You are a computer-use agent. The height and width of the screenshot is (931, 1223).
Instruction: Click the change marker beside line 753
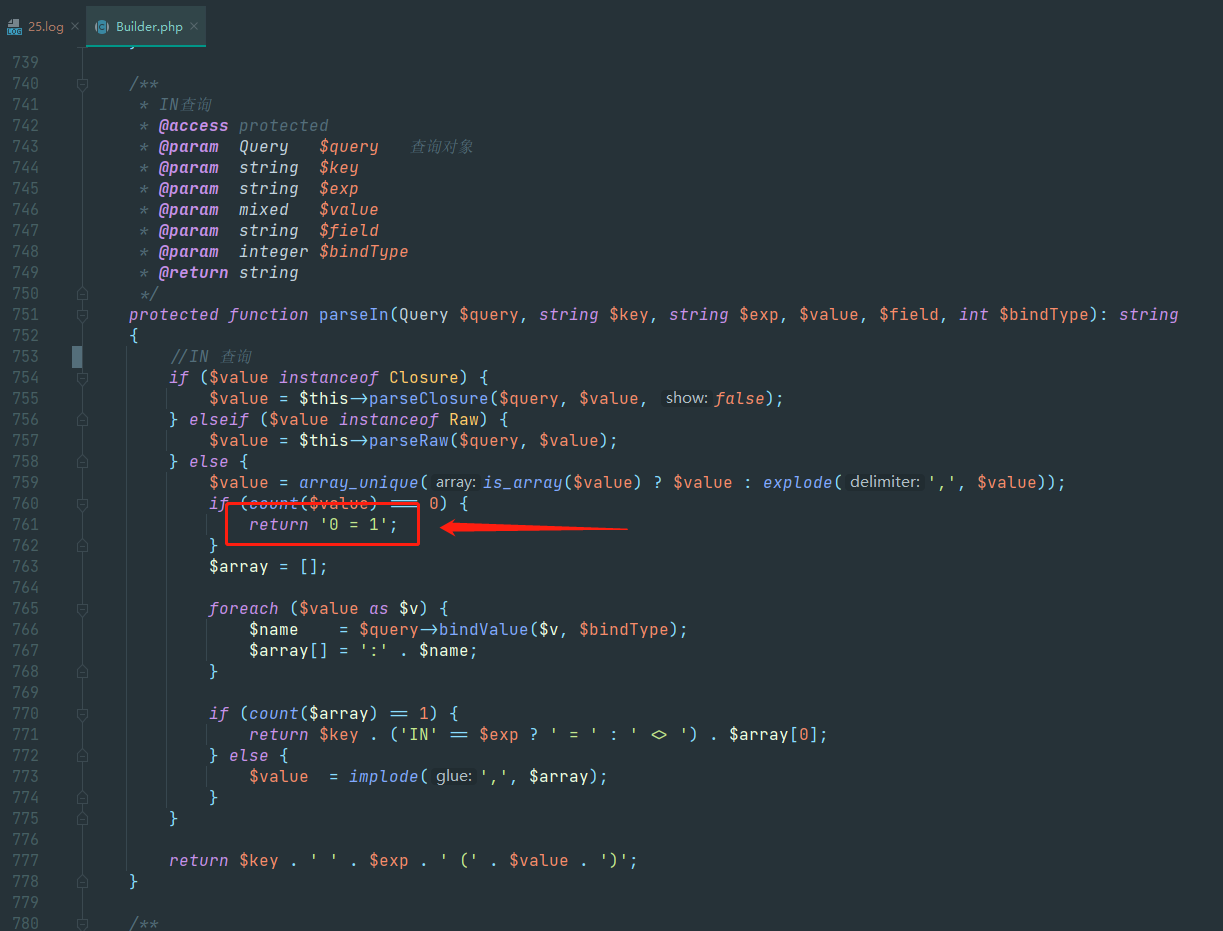coord(77,357)
